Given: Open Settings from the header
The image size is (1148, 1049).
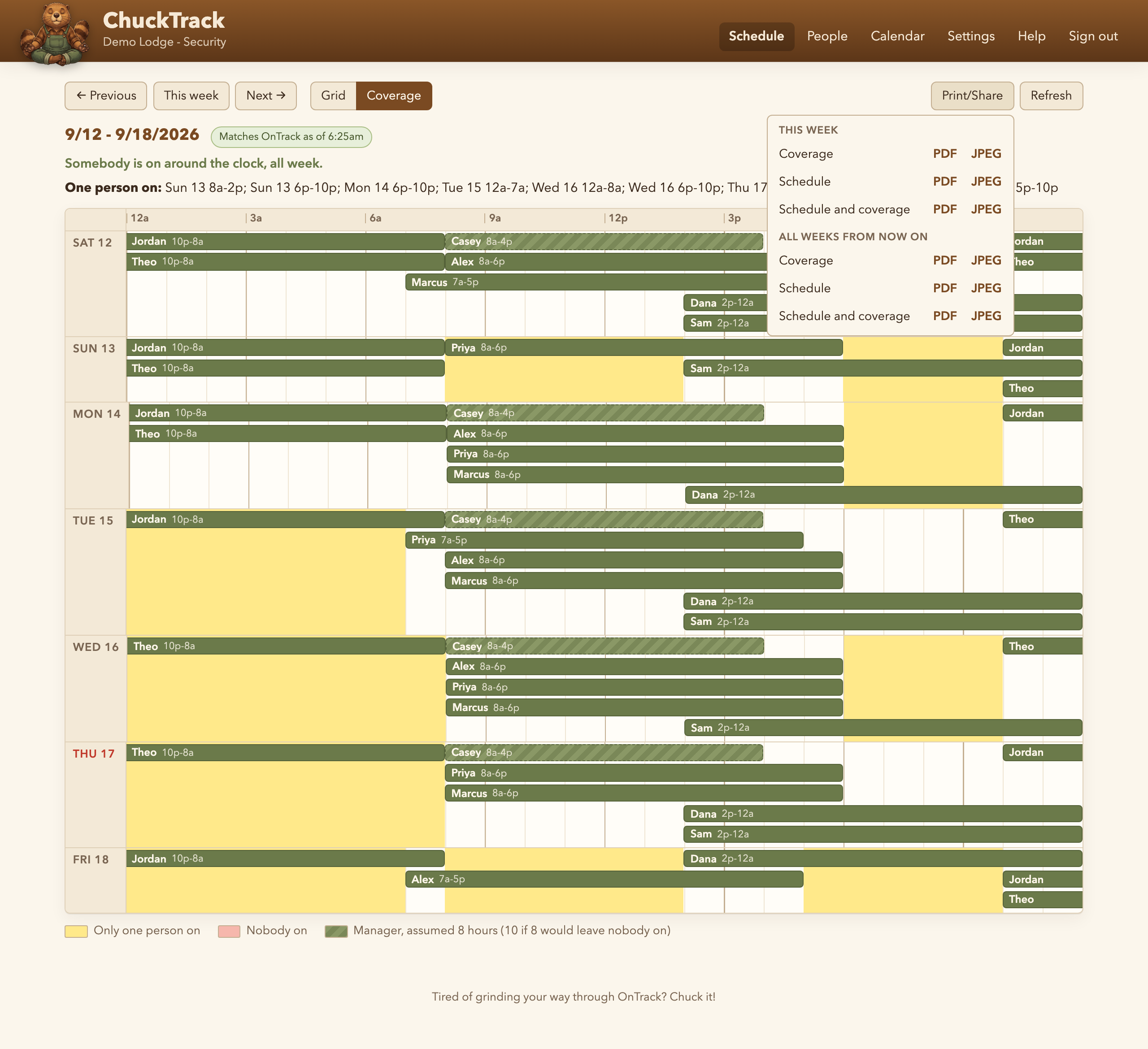Looking at the screenshot, I should [971, 36].
